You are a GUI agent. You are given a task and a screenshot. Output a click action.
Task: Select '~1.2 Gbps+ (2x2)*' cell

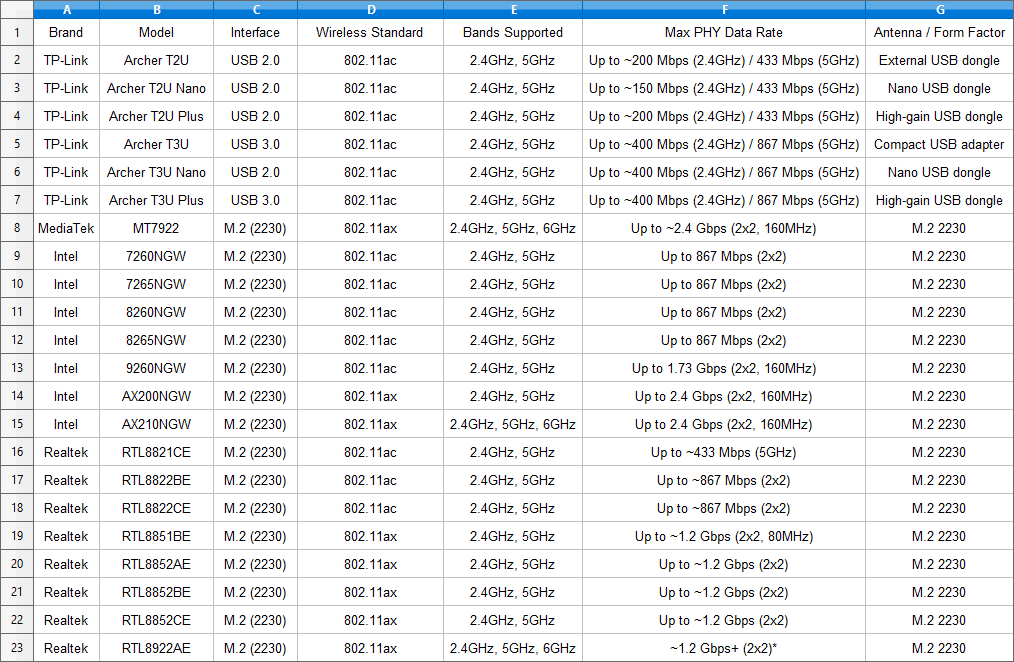(x=724, y=647)
